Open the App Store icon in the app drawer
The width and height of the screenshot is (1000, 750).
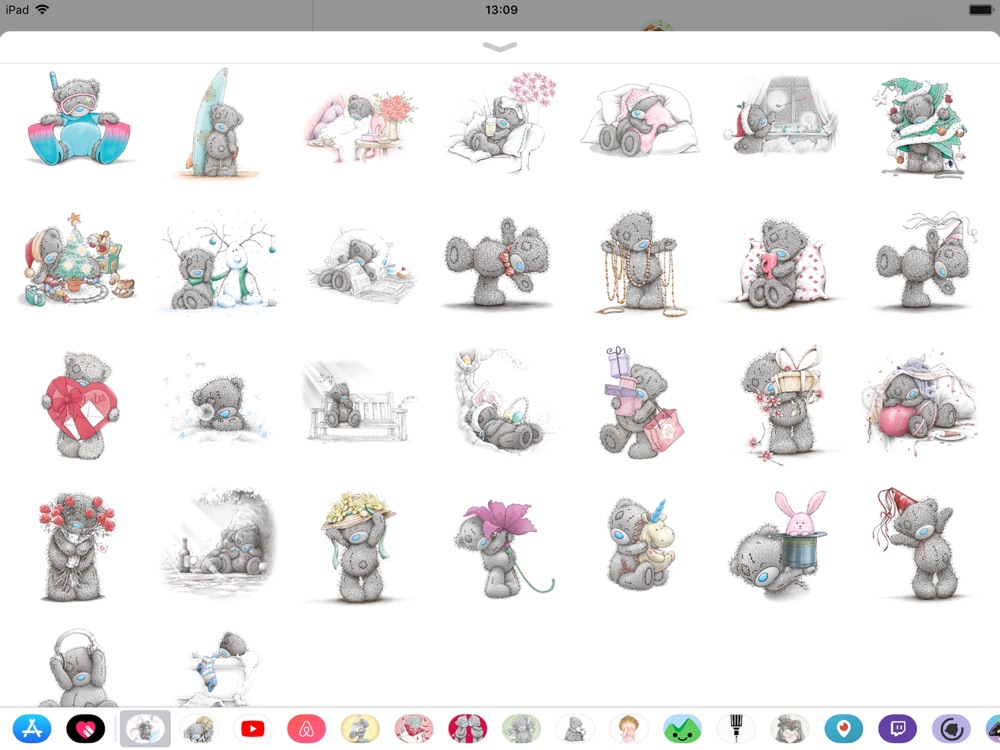(31, 728)
